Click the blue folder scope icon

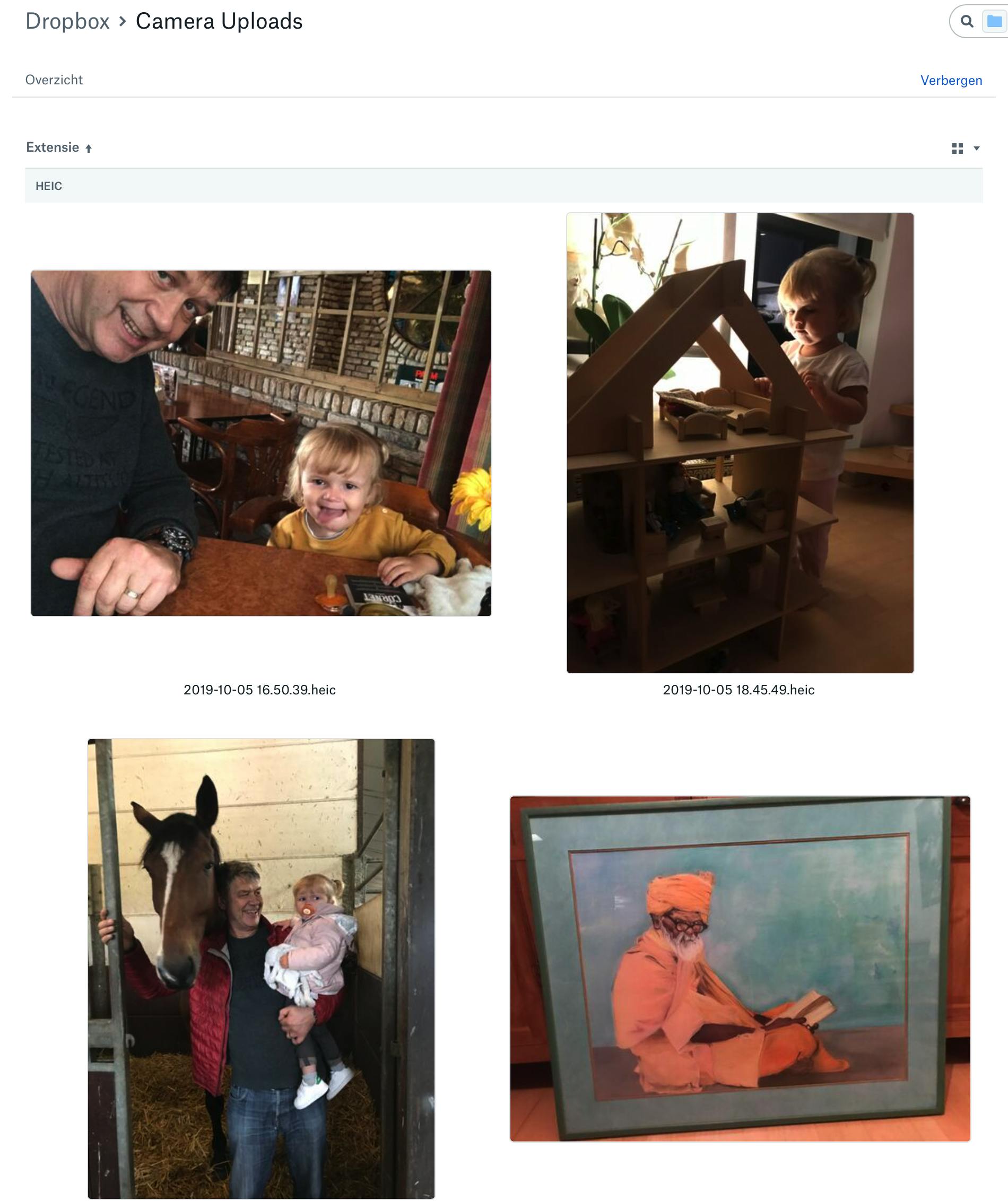click(995, 21)
